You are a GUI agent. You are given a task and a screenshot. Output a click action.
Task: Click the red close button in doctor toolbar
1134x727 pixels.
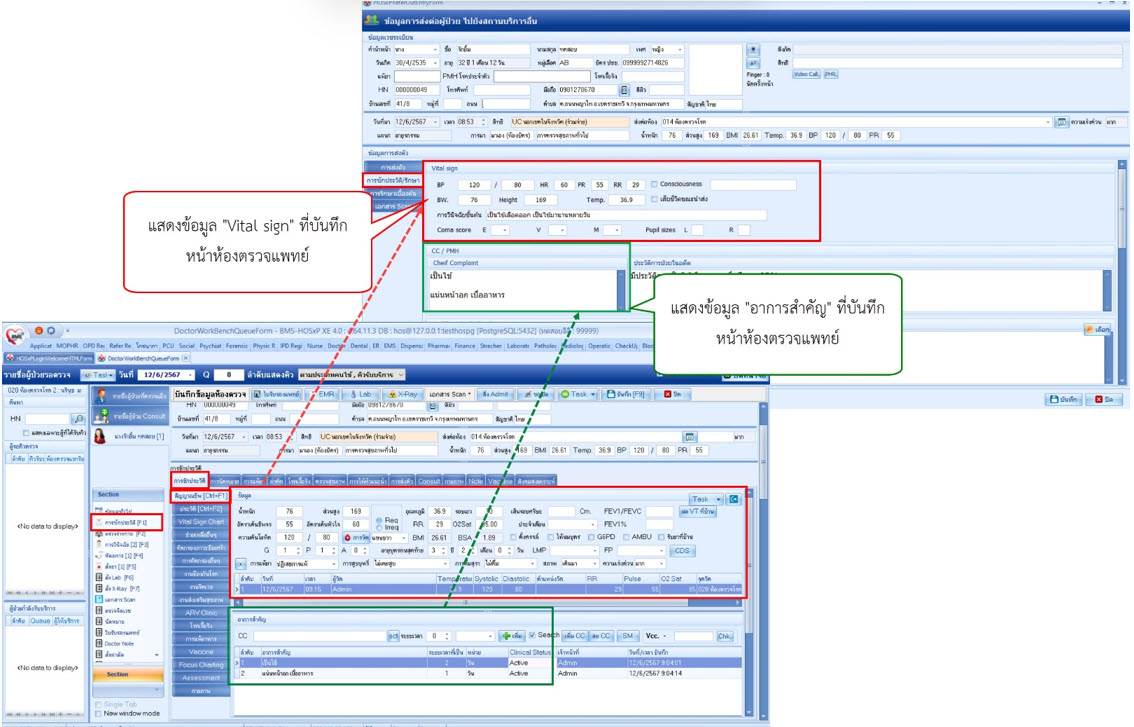point(673,394)
